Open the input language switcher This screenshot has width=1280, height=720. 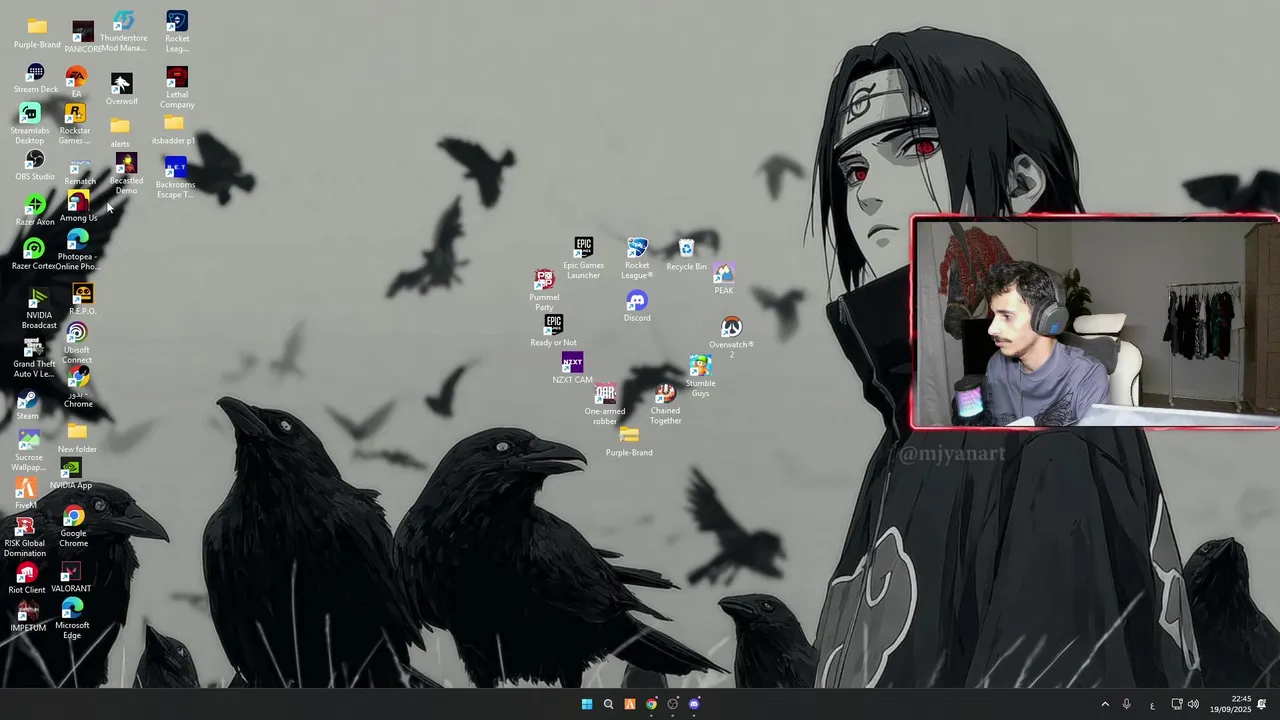1152,704
